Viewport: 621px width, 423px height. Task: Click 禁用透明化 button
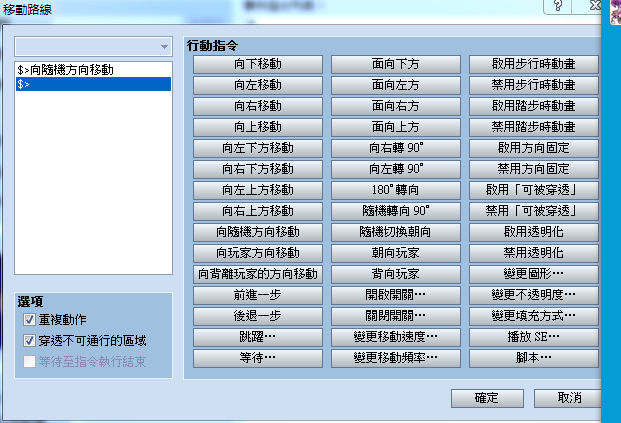[x=533, y=253]
